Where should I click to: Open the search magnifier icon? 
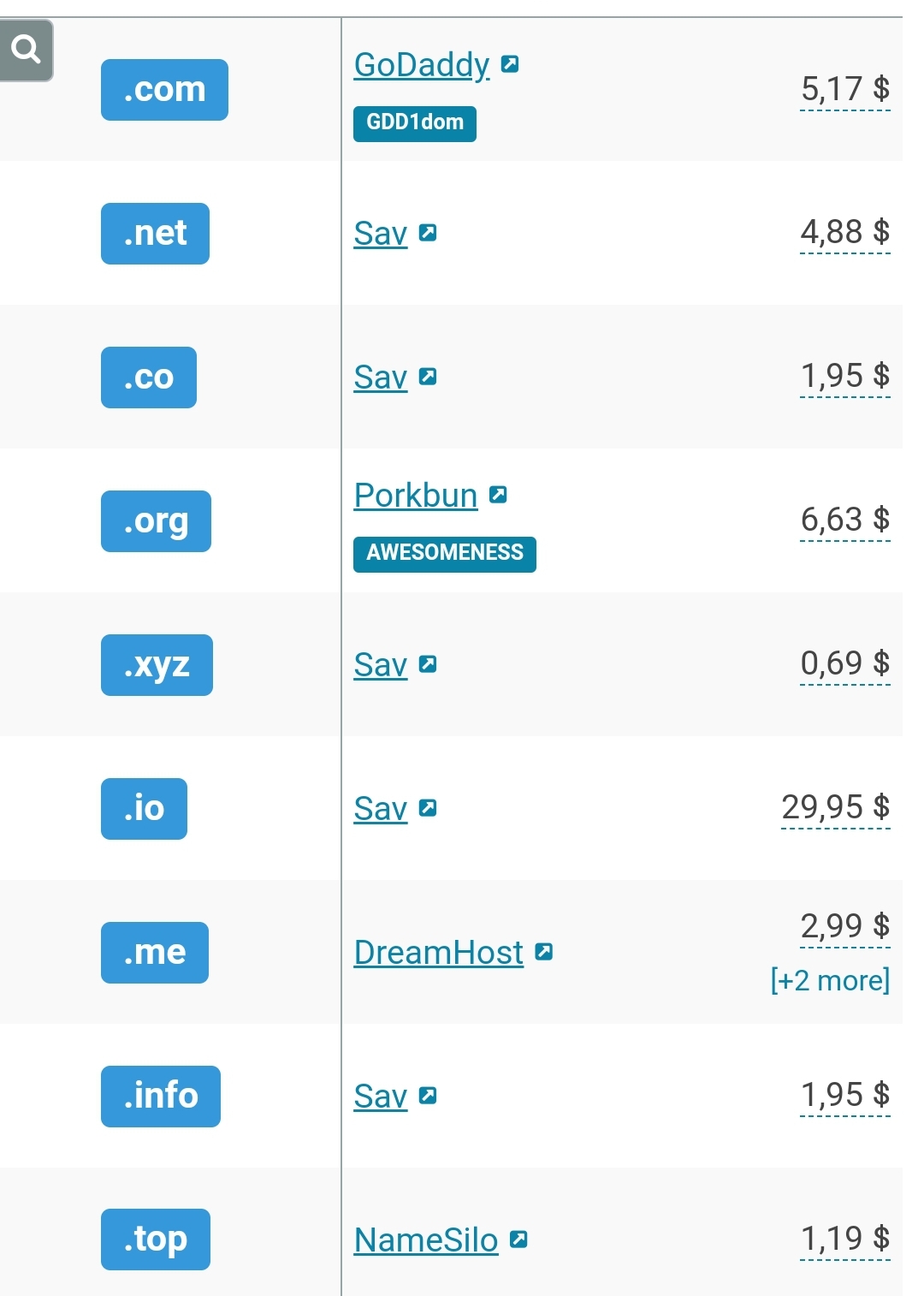[x=26, y=50]
